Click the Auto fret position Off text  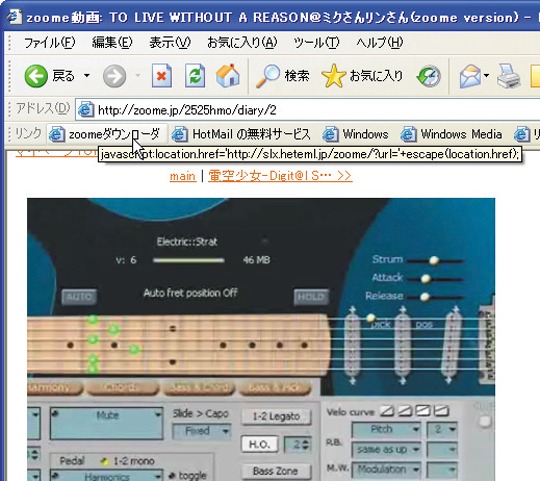tap(190, 293)
